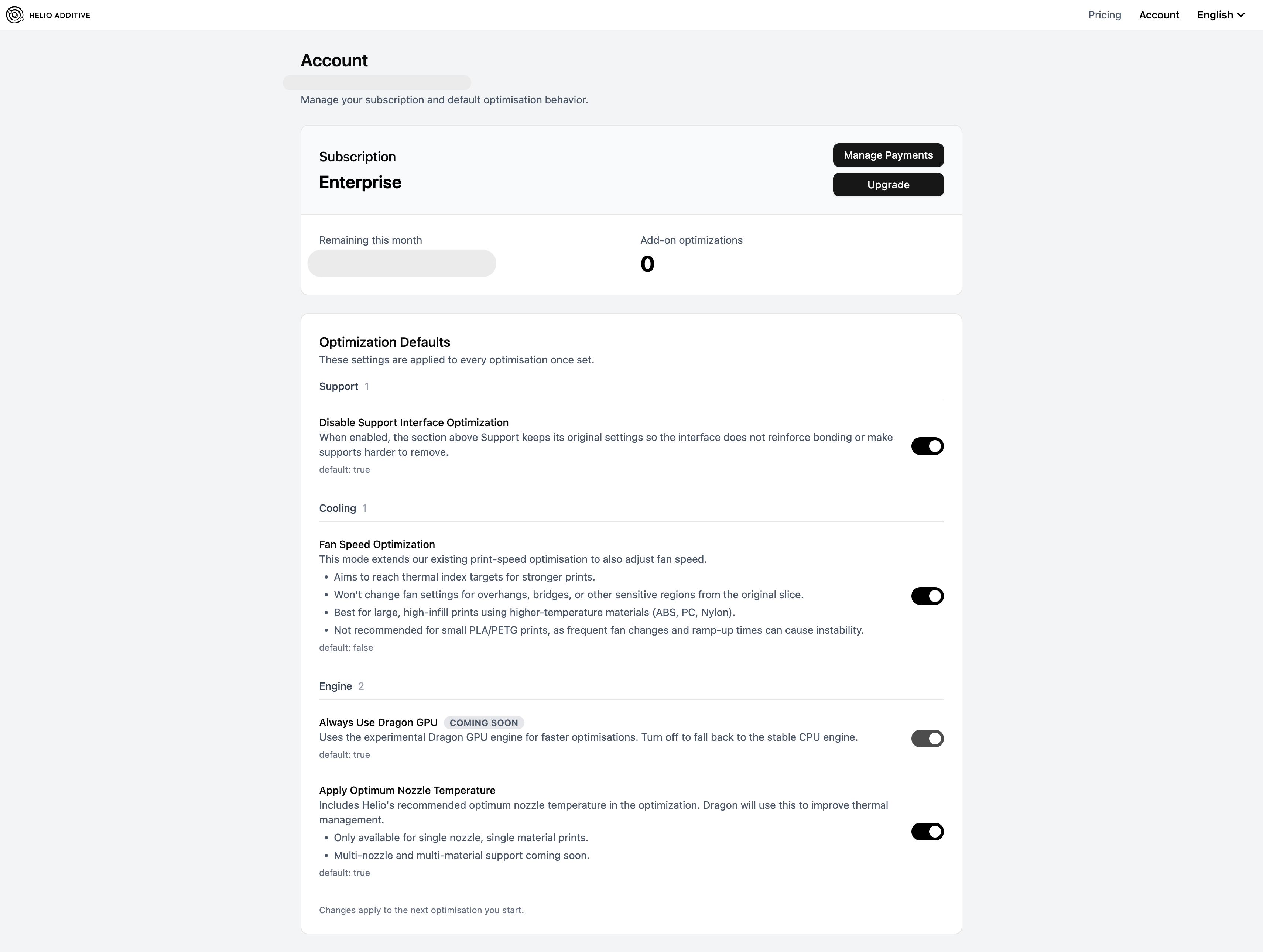Click the Helio Additive logo icon
The width and height of the screenshot is (1263, 952).
pos(14,15)
